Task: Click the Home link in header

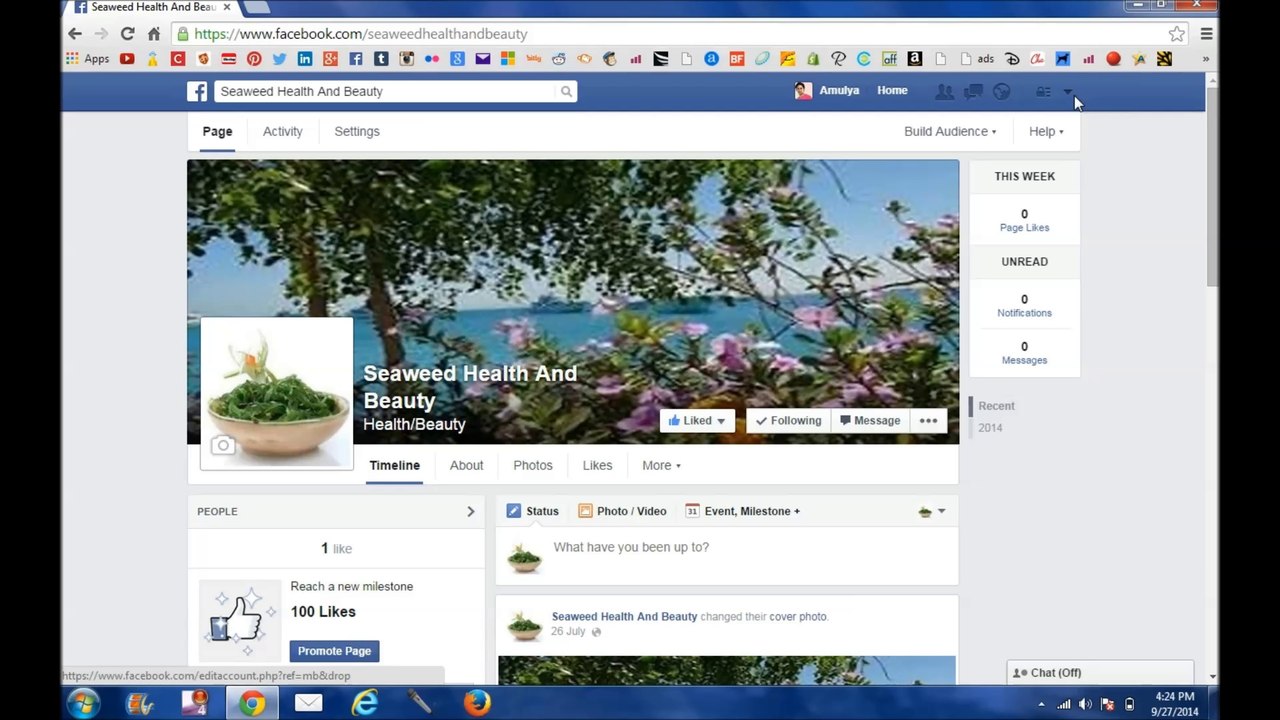Action: pos(892,90)
